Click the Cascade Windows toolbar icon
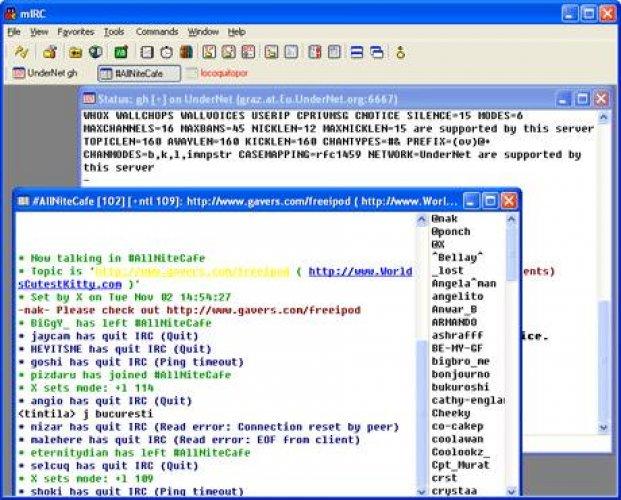 tap(378, 51)
